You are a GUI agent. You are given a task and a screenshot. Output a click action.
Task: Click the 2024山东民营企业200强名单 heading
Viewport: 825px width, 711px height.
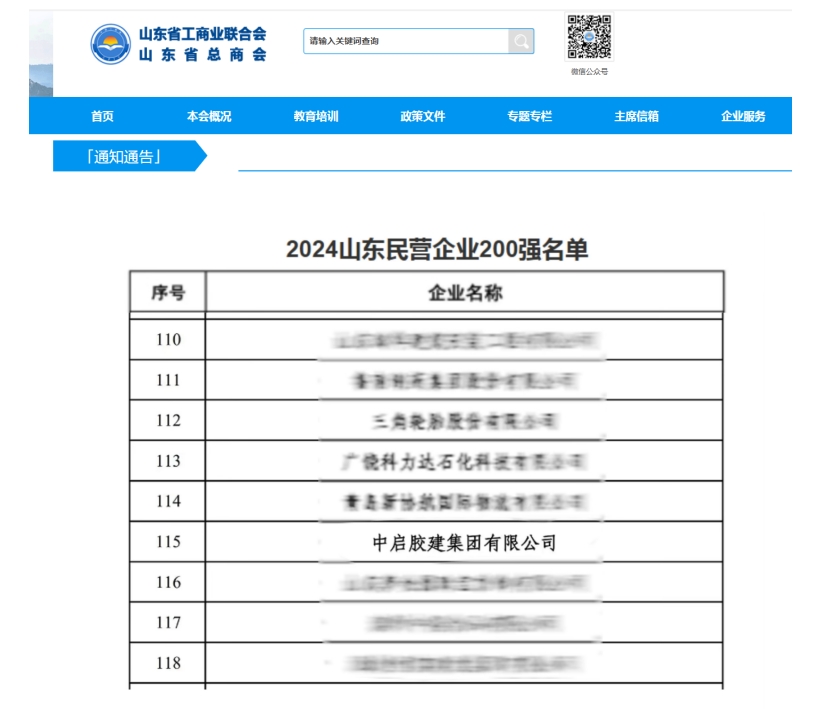[437, 249]
